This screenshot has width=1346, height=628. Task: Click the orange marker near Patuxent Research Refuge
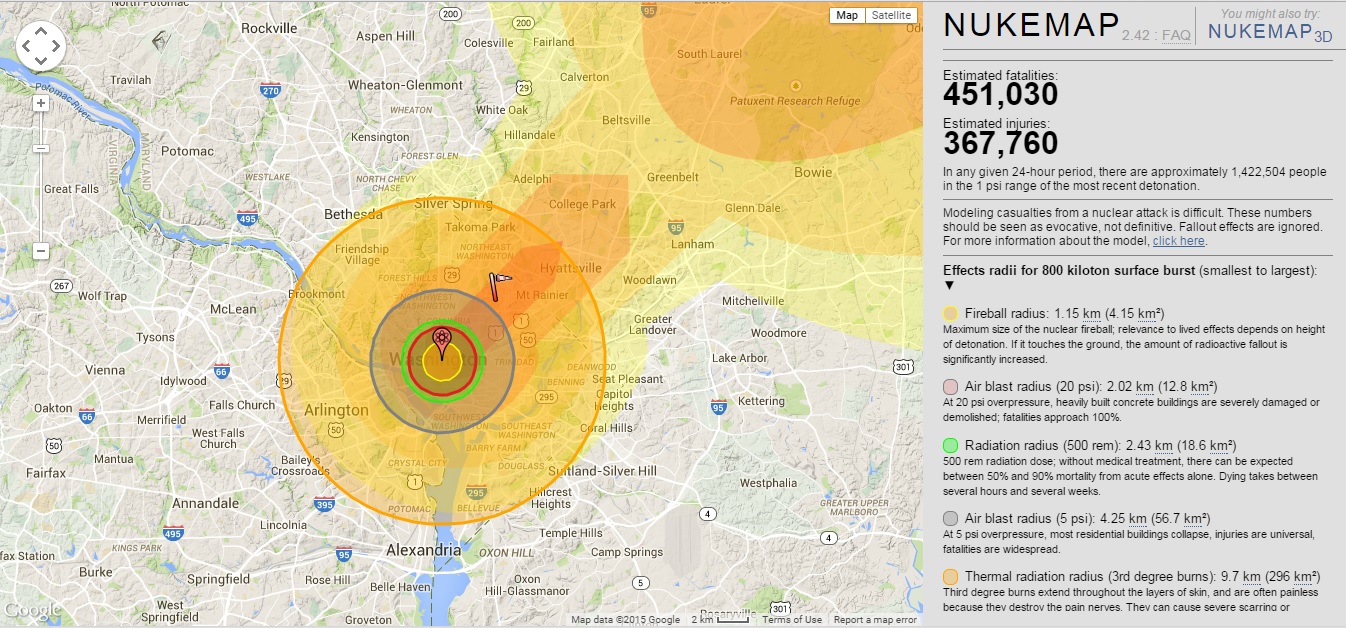796,86
